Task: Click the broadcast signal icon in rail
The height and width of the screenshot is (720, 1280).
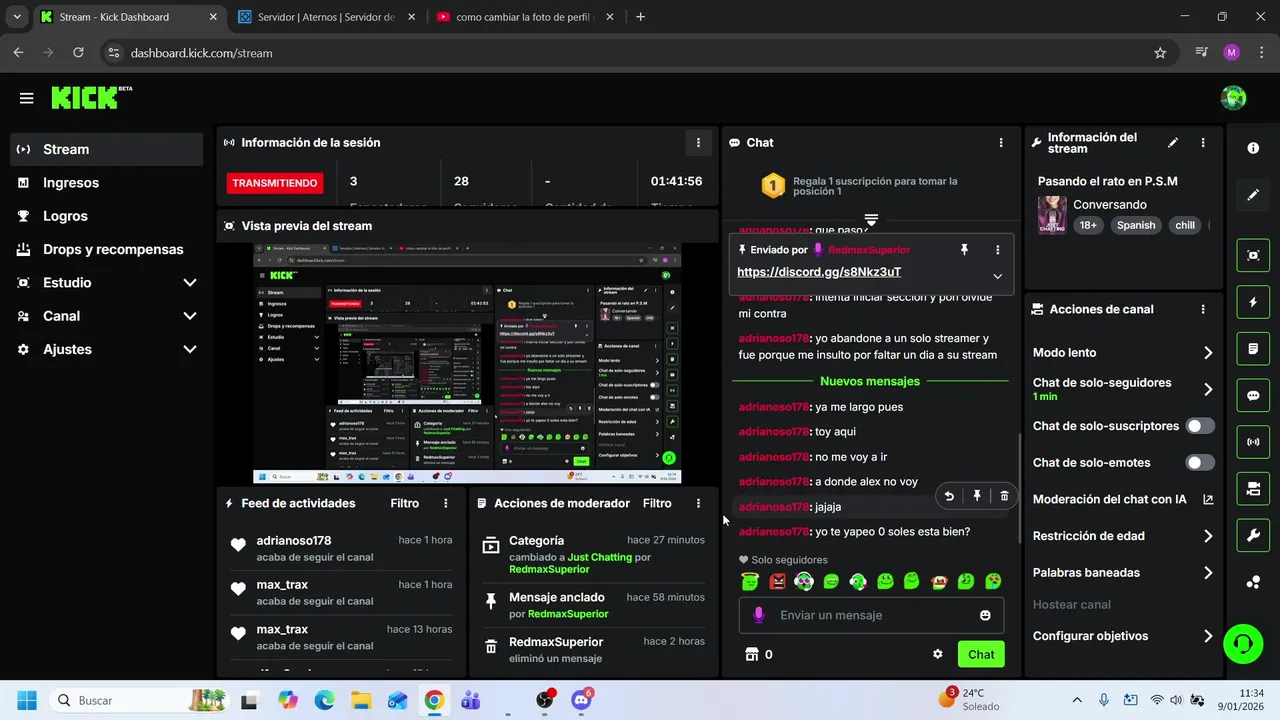Action: [x=1253, y=441]
